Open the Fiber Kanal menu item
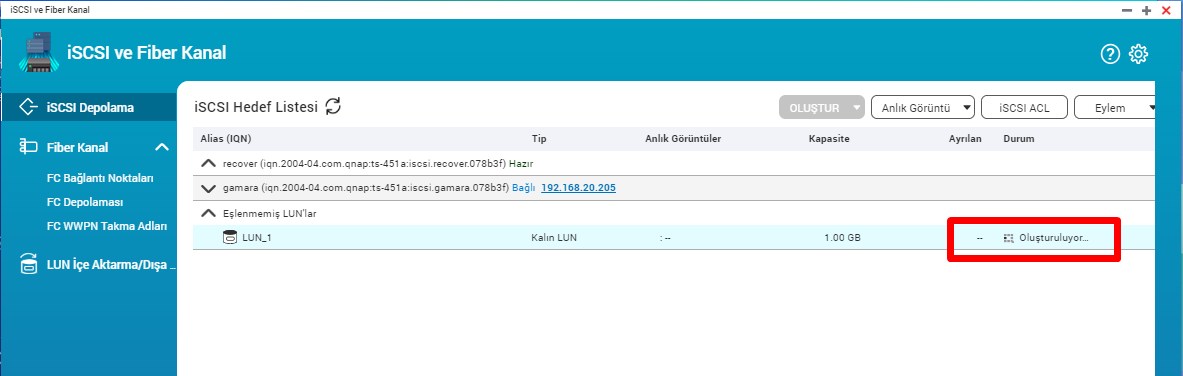 78,147
